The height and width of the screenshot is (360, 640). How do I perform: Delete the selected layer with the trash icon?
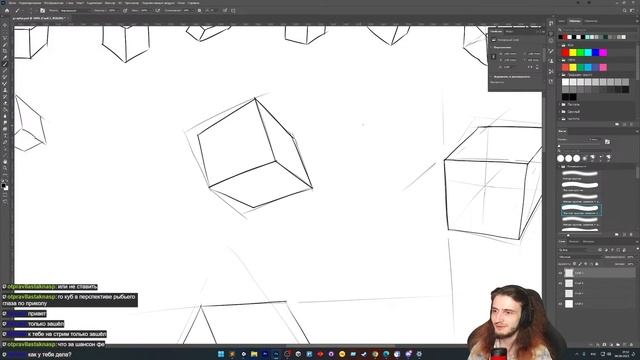coord(631,344)
